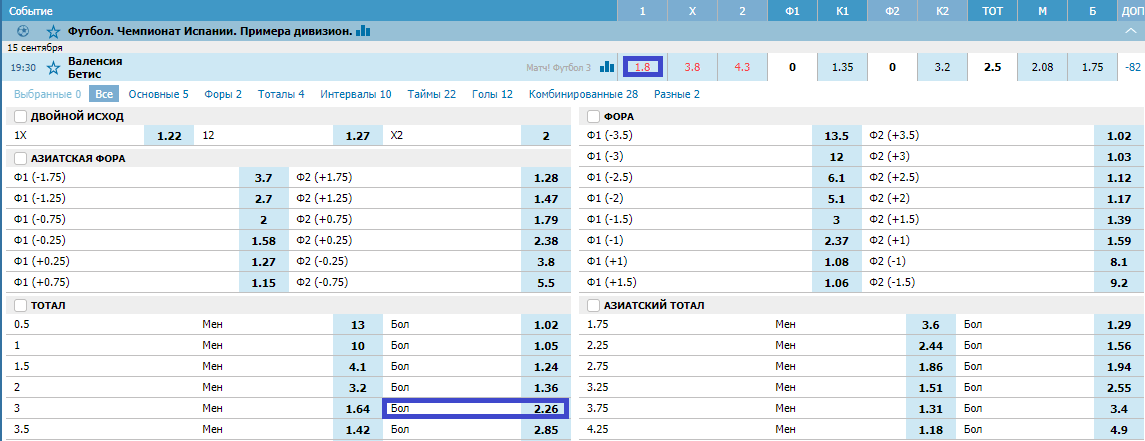Switch to the Интервалы 10 tab
This screenshot has height=441, width=1145.
[x=356, y=94]
